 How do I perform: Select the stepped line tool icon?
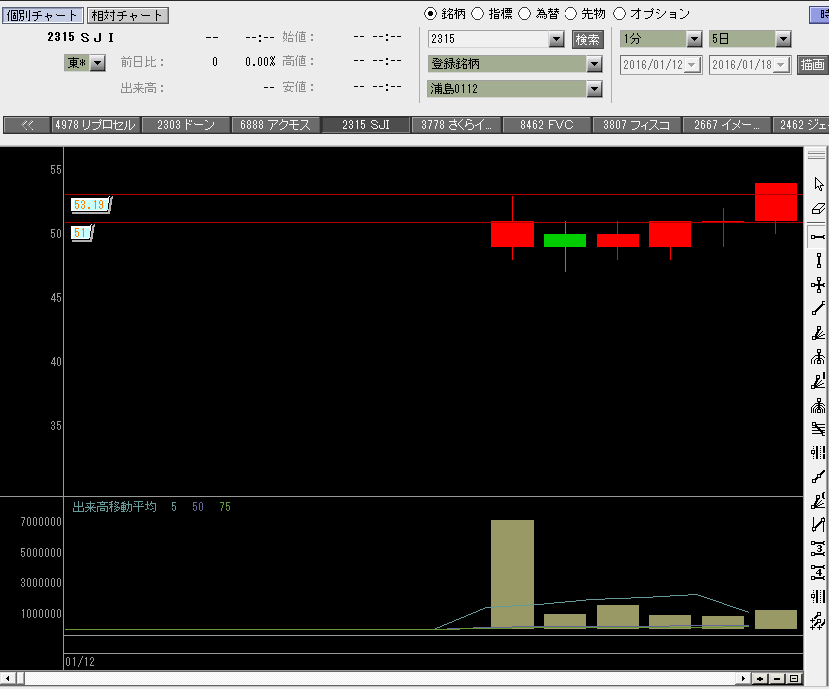(818, 476)
